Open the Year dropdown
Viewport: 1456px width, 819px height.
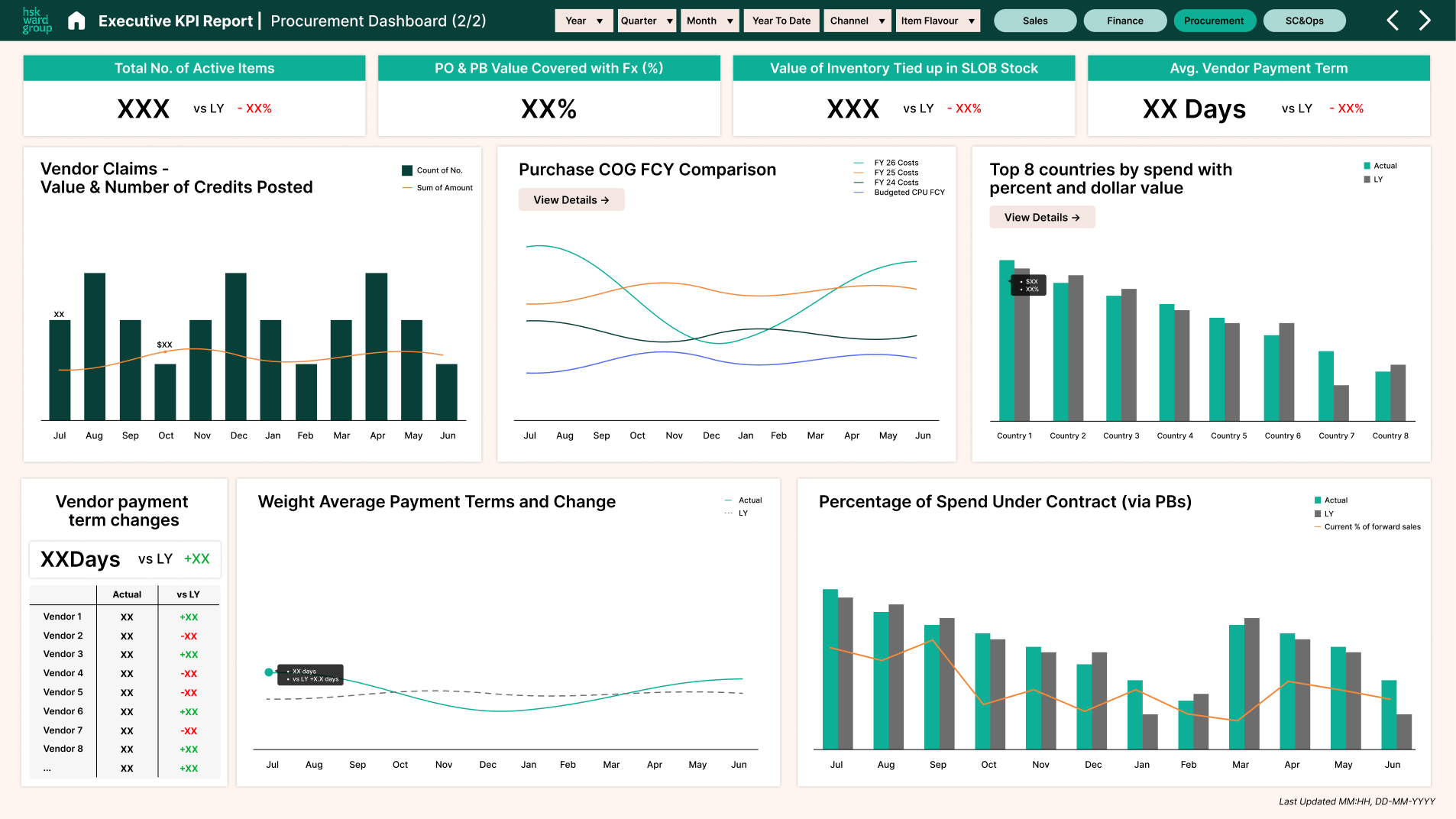(583, 21)
